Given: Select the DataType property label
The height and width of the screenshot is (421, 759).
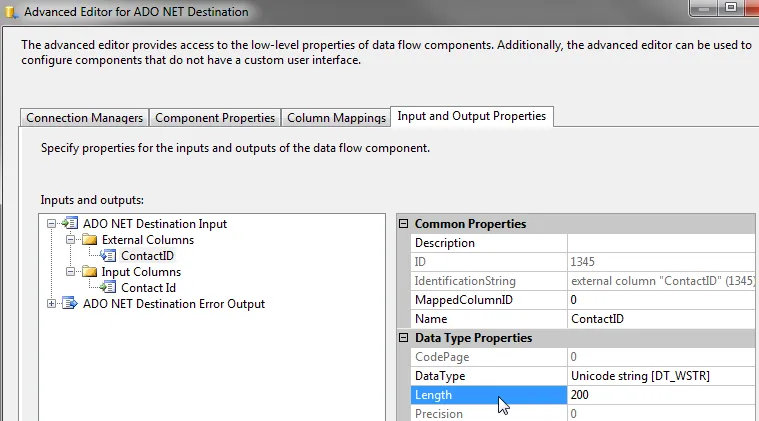Looking at the screenshot, I should click(489, 376).
